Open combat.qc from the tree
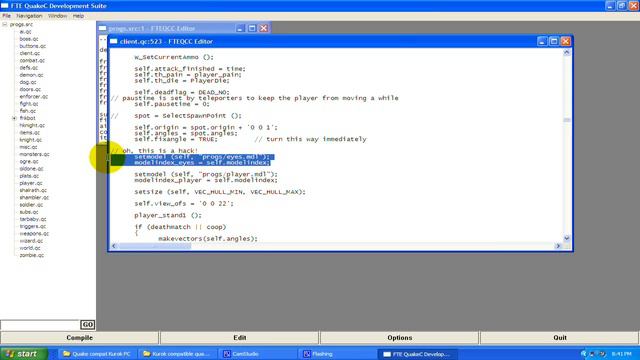This screenshot has height=360, width=640. (x=32, y=60)
